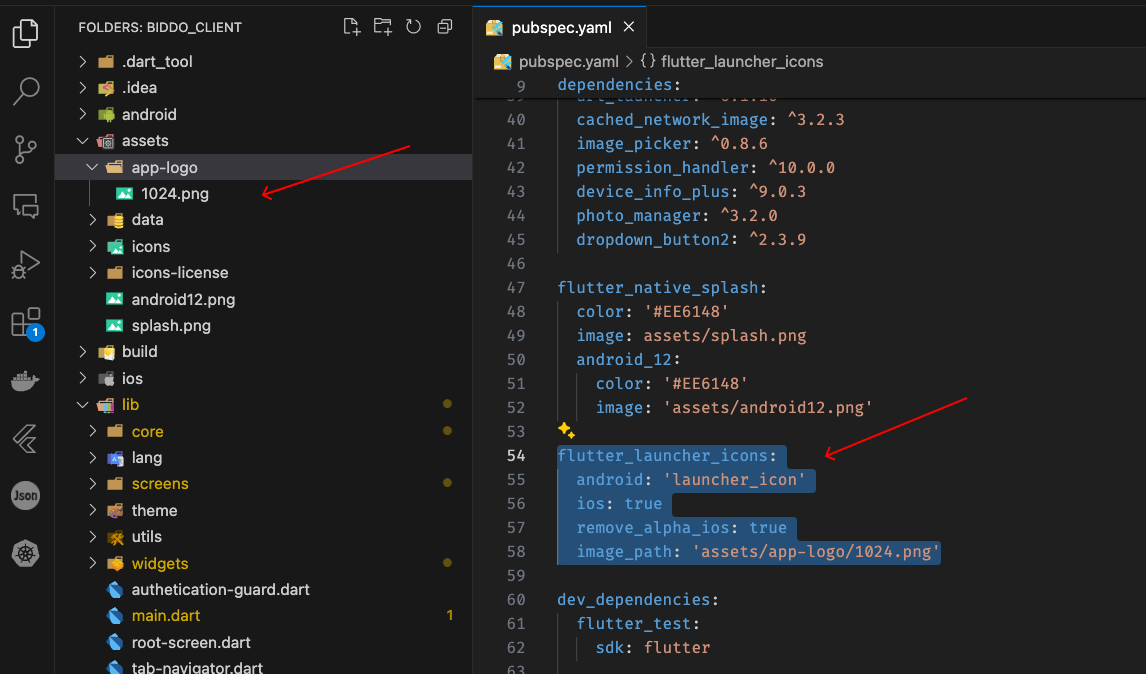Open the Kubernetes helm wheel icon
This screenshot has width=1146, height=674.
[26, 553]
